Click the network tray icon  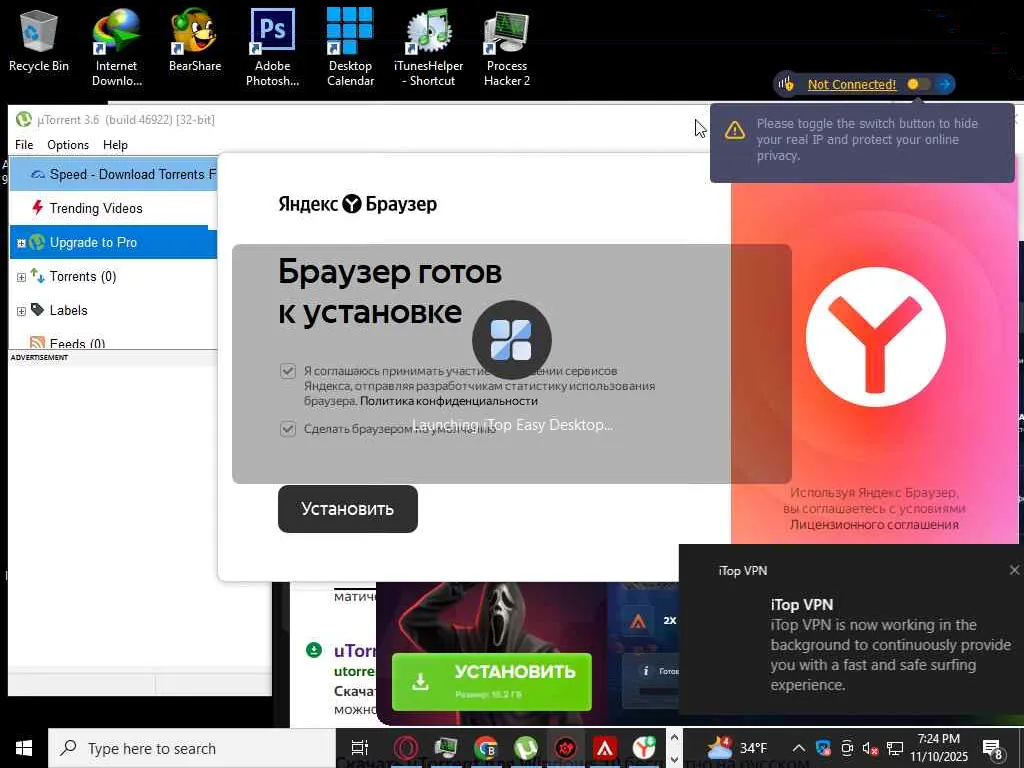(895, 748)
